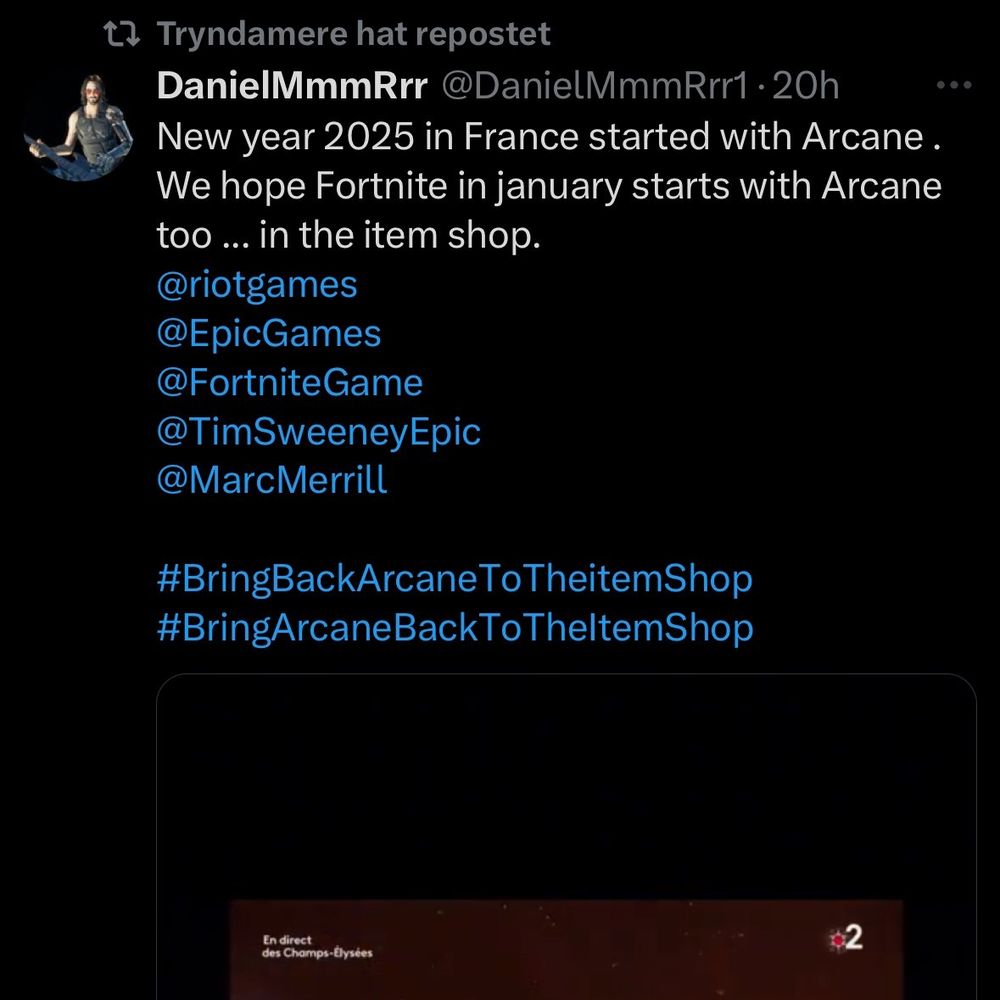This screenshot has width=1000, height=1000.
Task: Click the repost arrows icon beside Tryndamere
Action: (121, 34)
